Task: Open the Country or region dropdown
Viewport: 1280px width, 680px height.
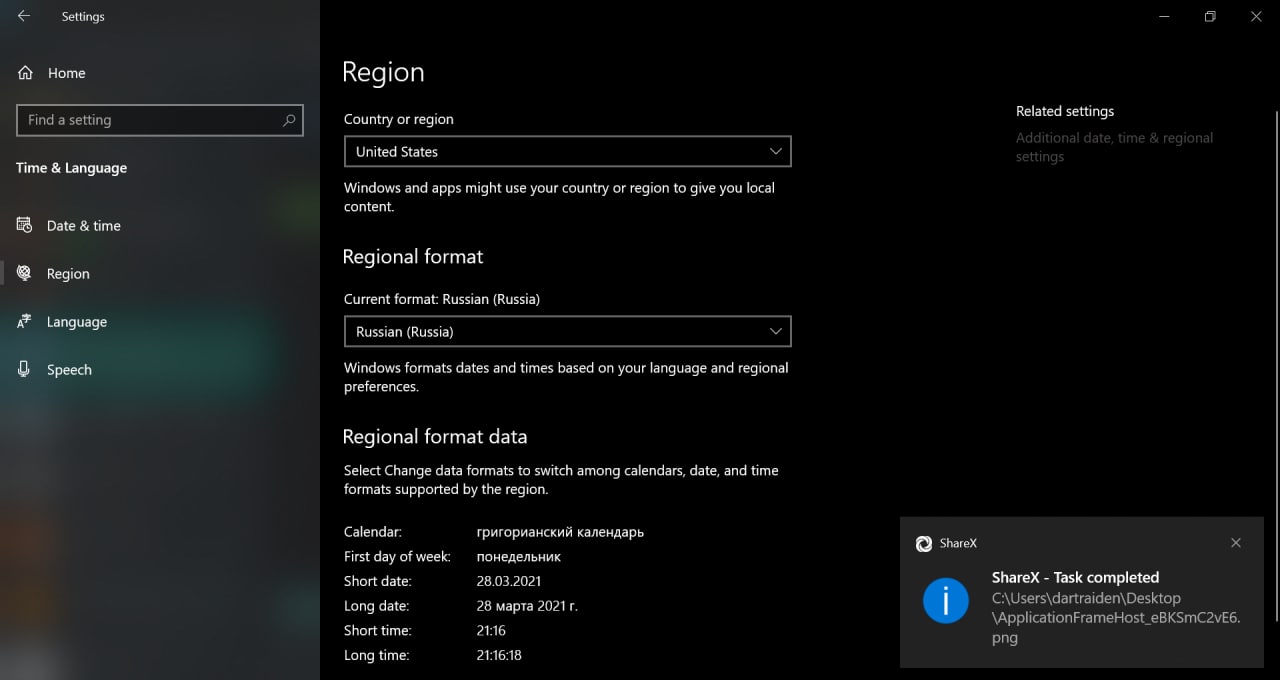Action: tap(567, 151)
